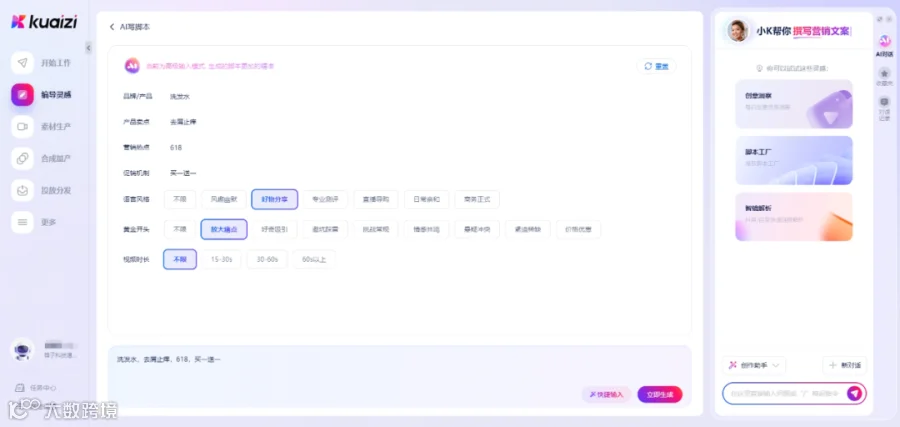The width and height of the screenshot is (900, 427).
Task: Open the 投放分发 sidebar icon
Action: click(x=22, y=190)
